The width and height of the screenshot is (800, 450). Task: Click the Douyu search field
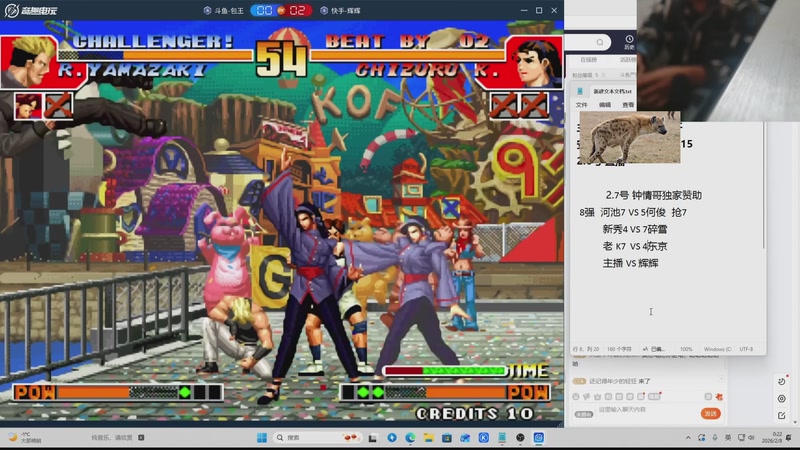587,42
